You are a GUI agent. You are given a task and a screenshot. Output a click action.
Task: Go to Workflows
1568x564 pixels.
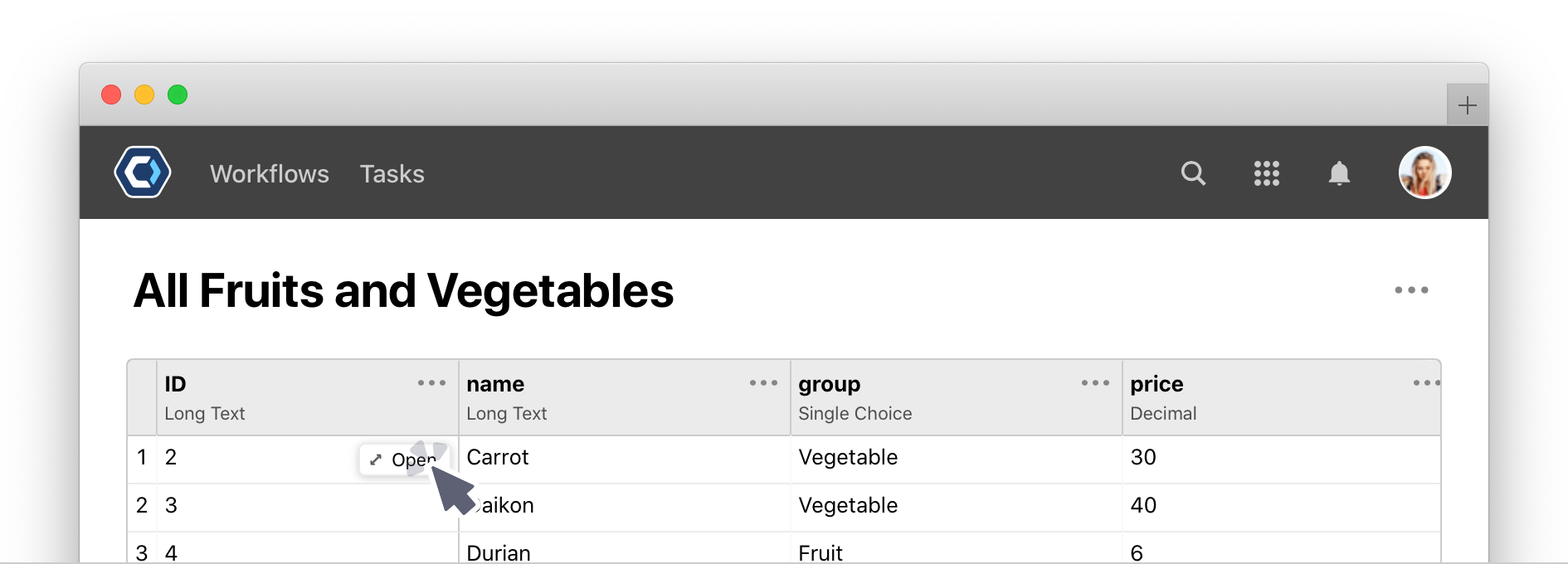[x=270, y=174]
